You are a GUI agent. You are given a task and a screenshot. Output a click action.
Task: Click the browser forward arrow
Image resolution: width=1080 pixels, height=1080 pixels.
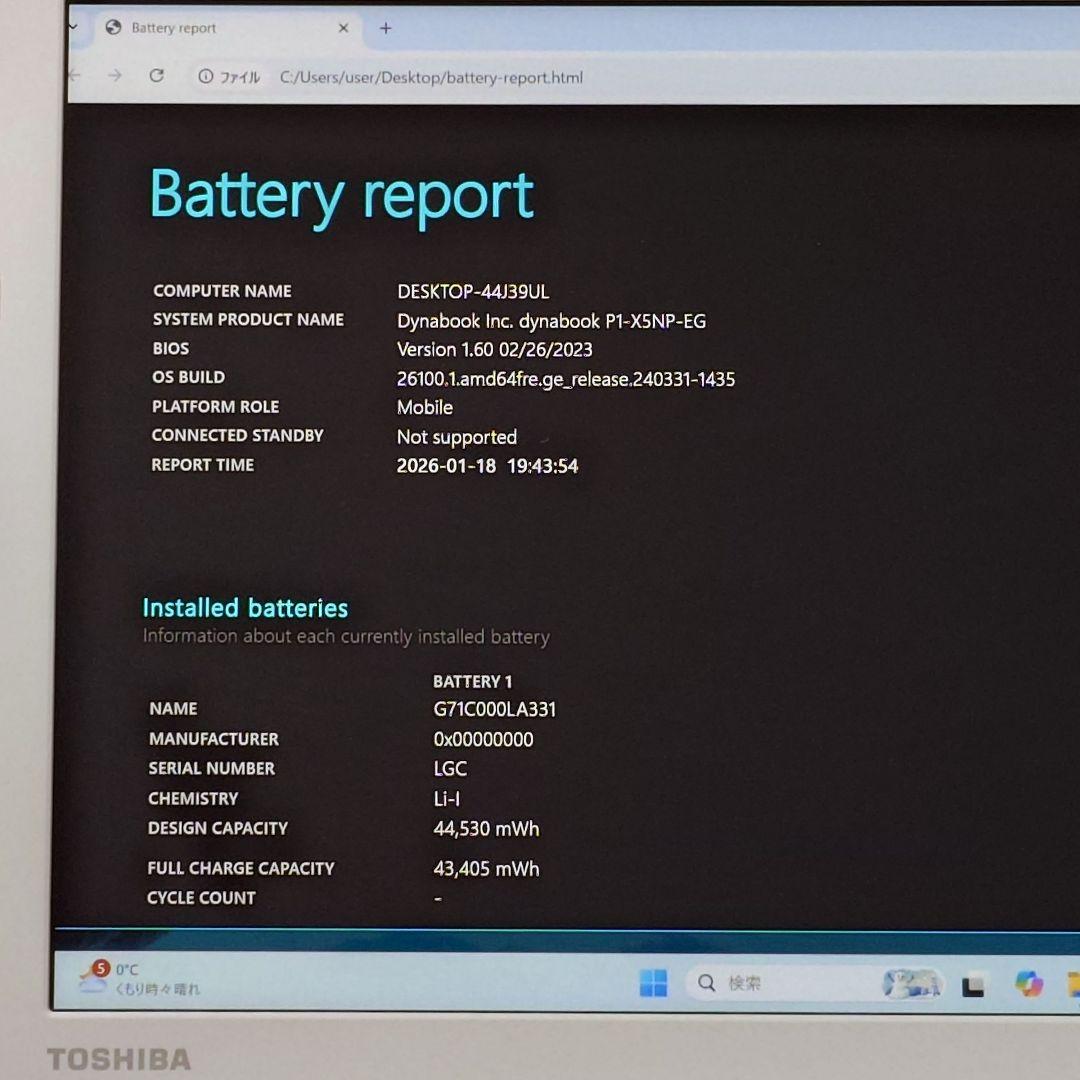coord(117,76)
